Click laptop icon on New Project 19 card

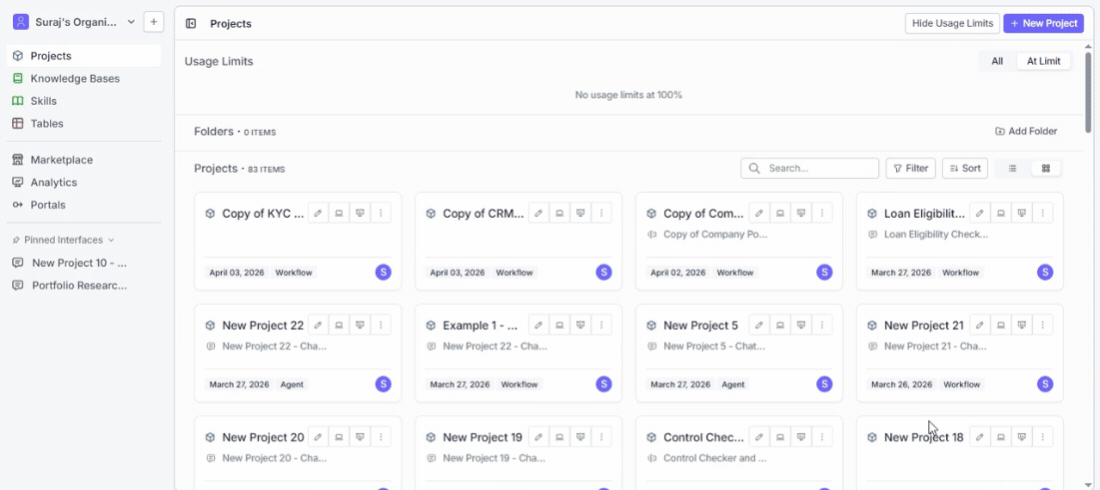(559, 437)
